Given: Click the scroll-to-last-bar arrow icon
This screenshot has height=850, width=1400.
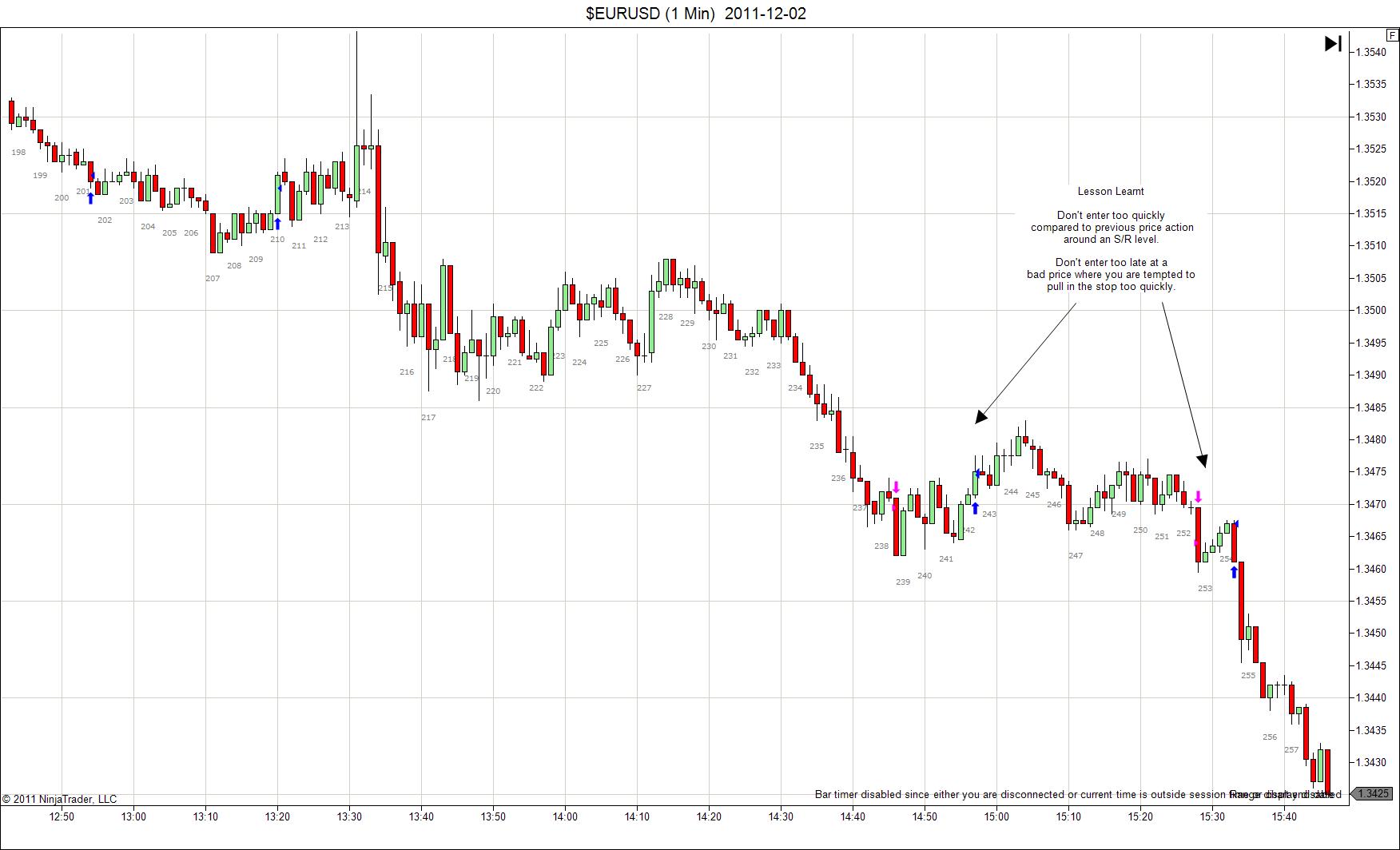Looking at the screenshot, I should pos(1333,43).
